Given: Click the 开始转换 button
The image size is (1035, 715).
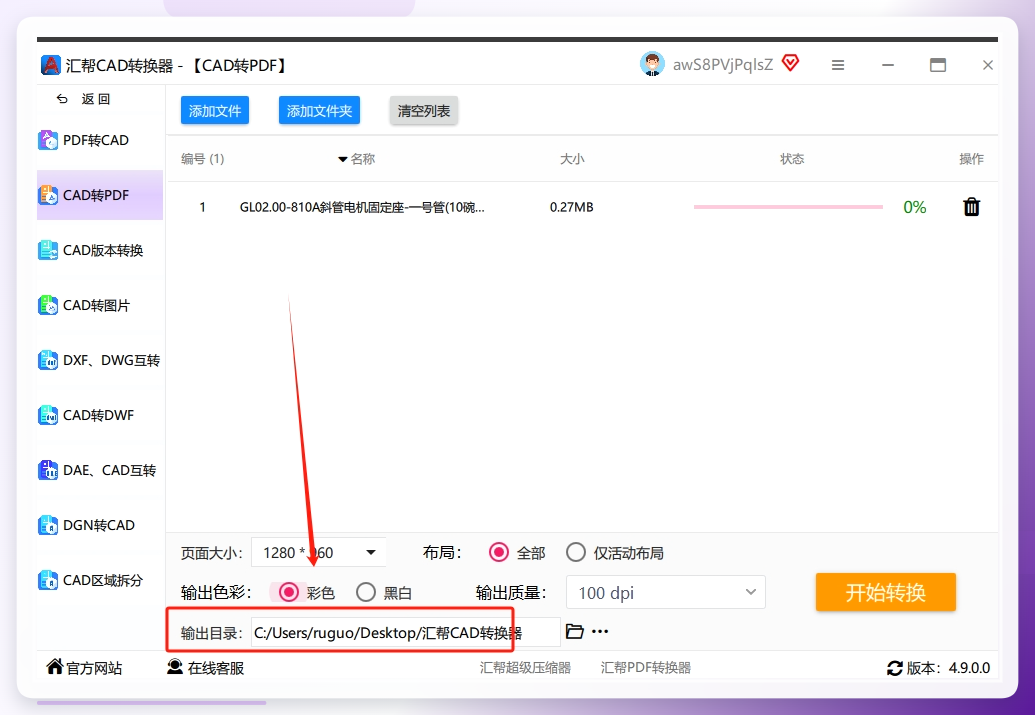Looking at the screenshot, I should click(886, 592).
